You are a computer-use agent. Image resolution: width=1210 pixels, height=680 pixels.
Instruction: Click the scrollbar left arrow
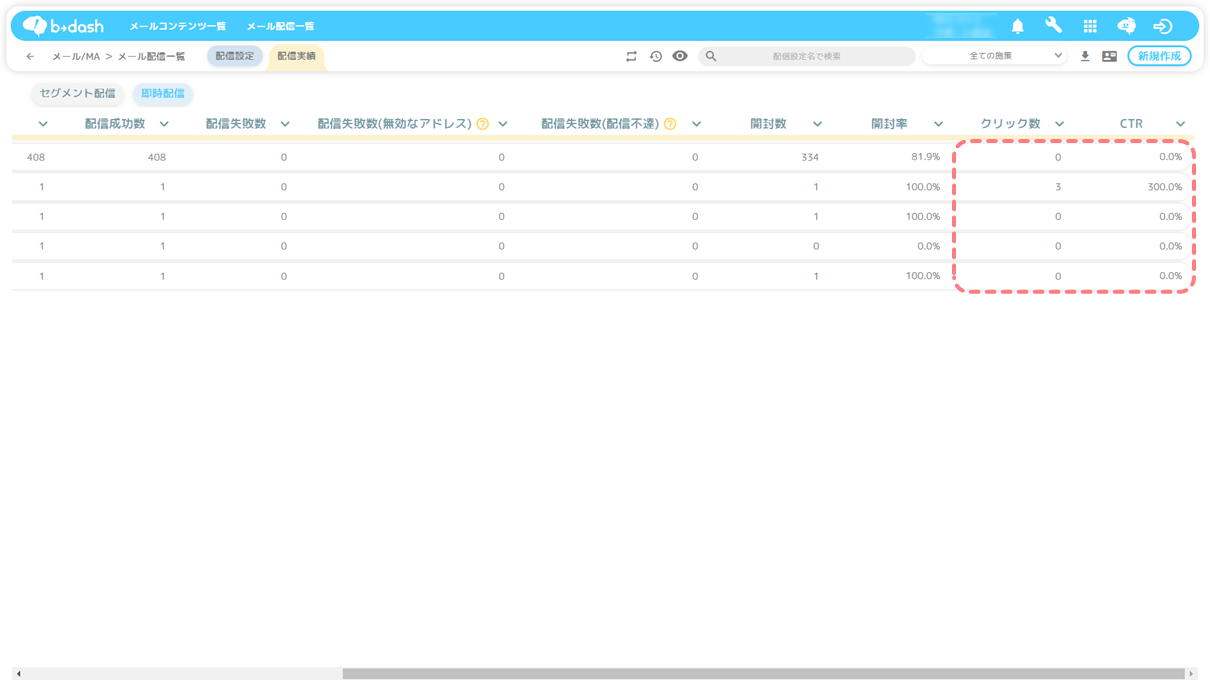point(19,674)
